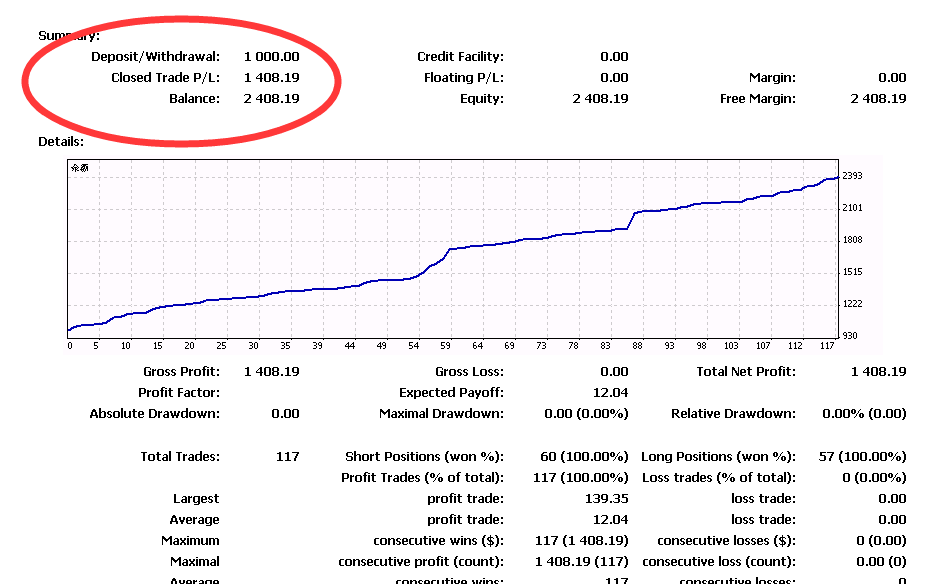Select the Equity value 2 408.19
Screen dimensions: 949x584
[x=600, y=99]
